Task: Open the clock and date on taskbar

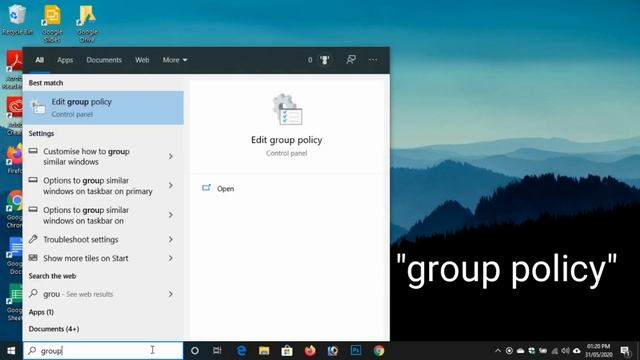Action: pos(599,351)
